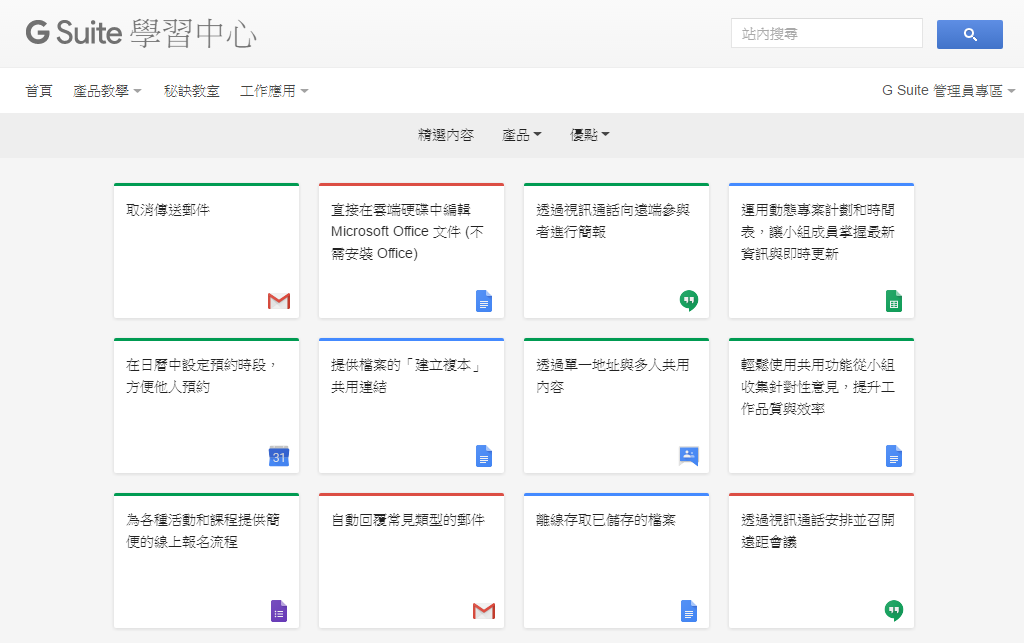
Task: Expand the 工作應用 dropdown menu
Action: click(x=274, y=91)
